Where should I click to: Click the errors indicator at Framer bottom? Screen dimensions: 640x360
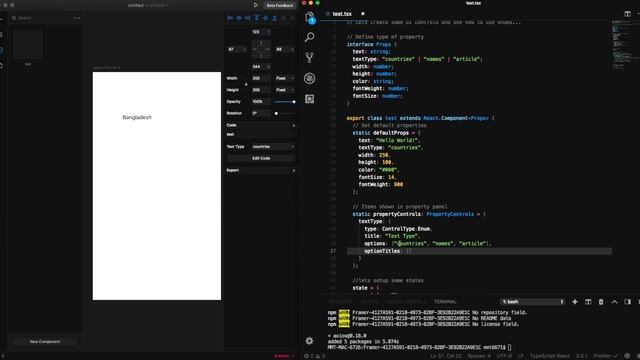[283, 356]
